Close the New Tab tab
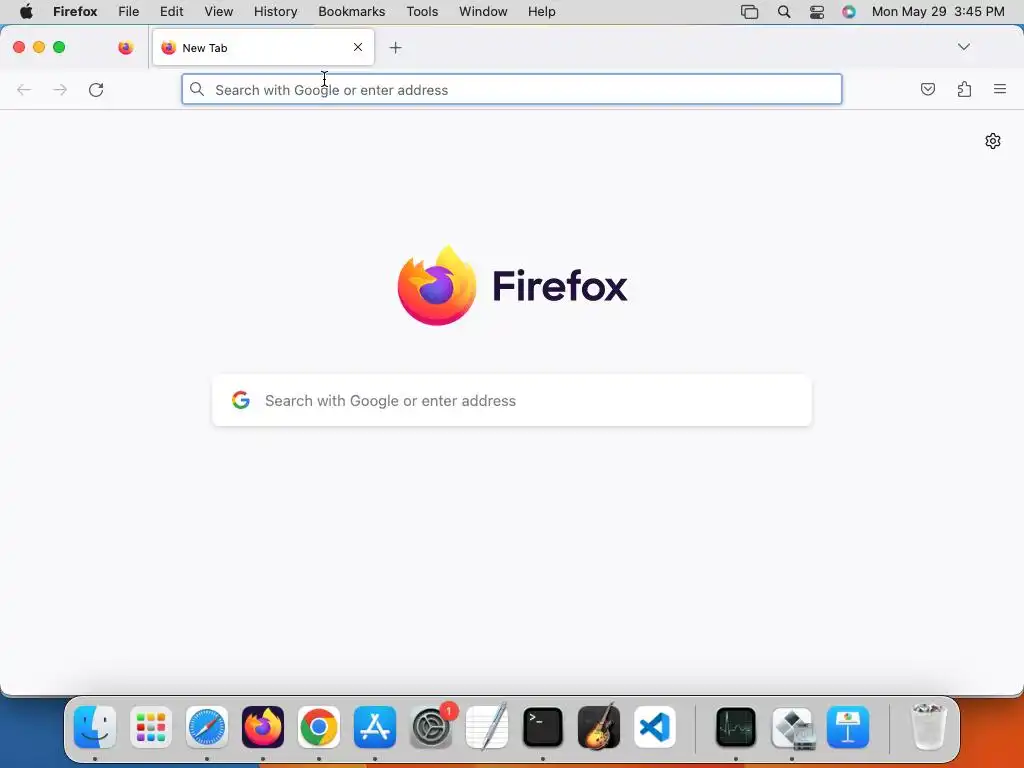Image resolution: width=1024 pixels, height=768 pixels. [358, 47]
